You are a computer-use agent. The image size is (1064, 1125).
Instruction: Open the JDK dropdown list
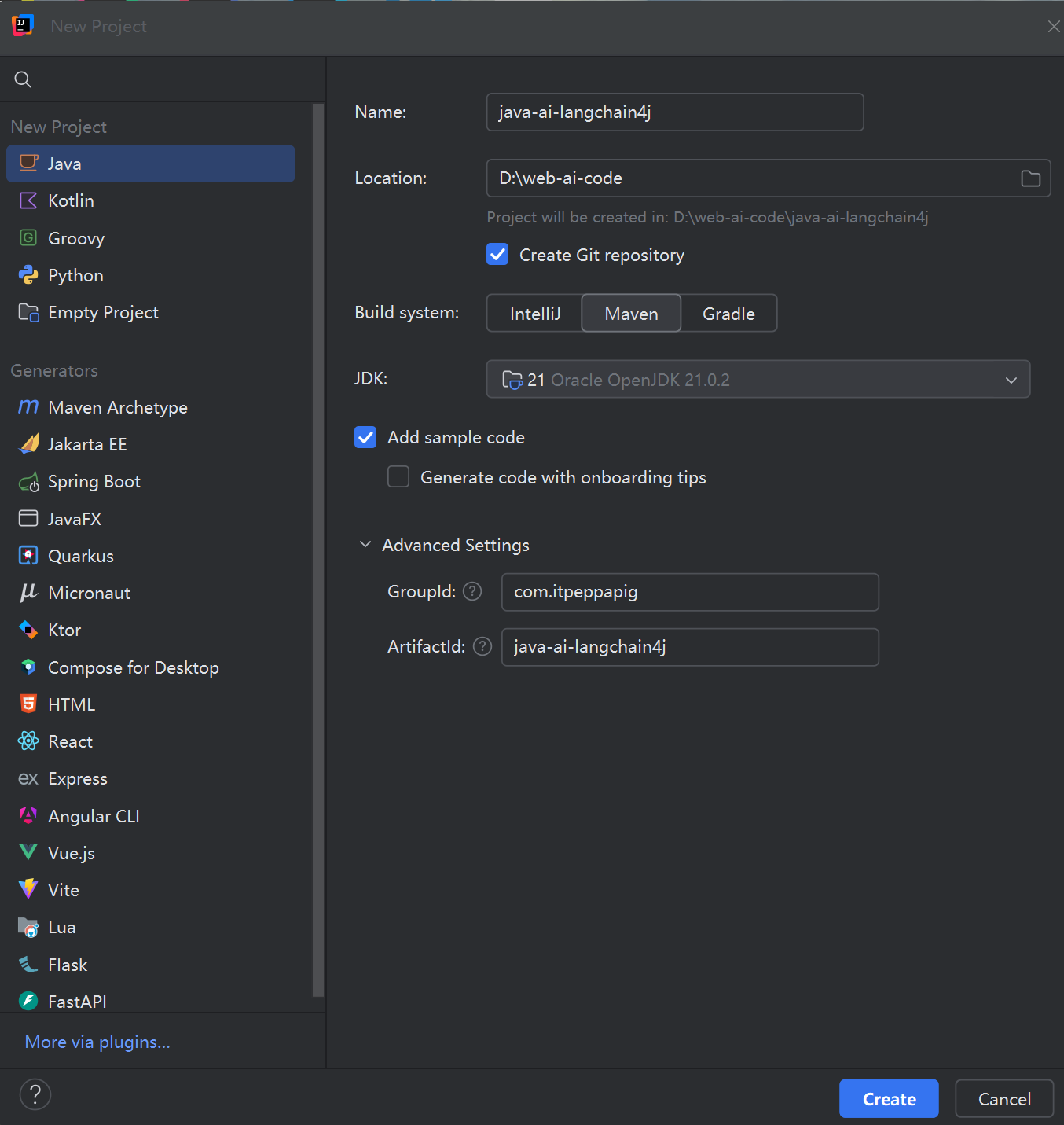(758, 380)
